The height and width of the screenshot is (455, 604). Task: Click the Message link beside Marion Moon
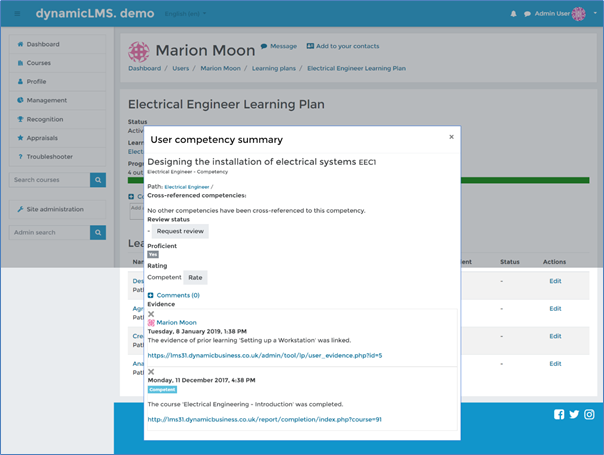[x=279, y=46]
